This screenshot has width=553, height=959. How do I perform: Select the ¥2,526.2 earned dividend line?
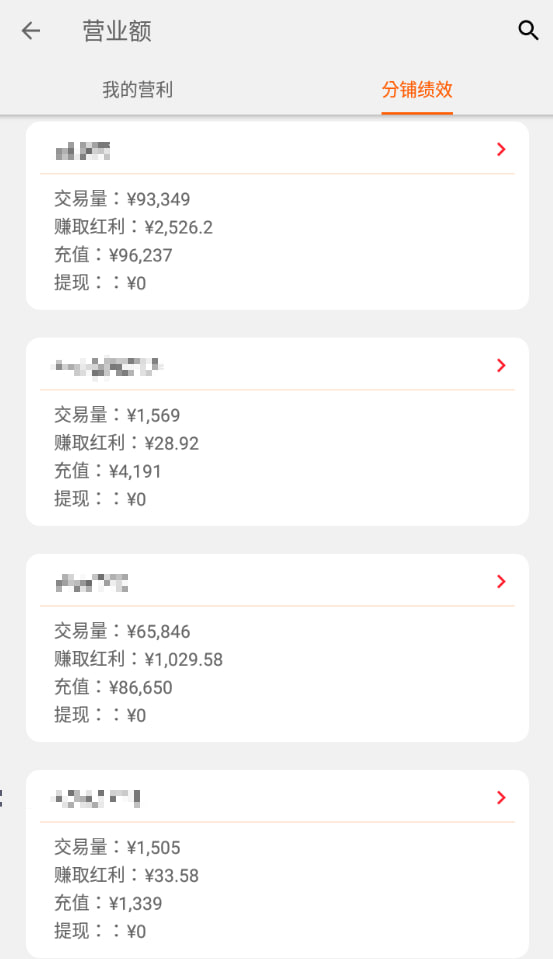pyautogui.click(x=133, y=227)
